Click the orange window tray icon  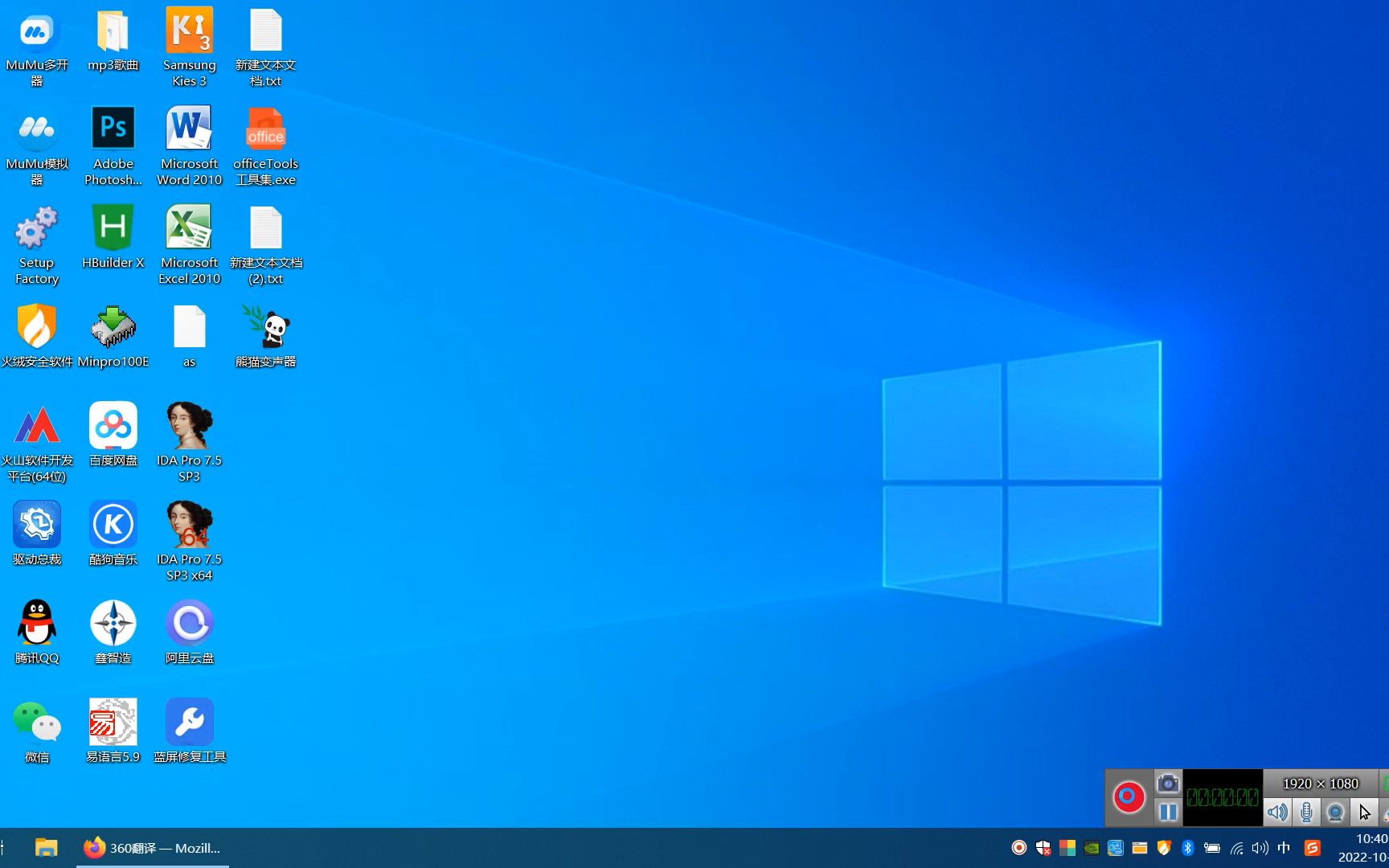[1140, 847]
